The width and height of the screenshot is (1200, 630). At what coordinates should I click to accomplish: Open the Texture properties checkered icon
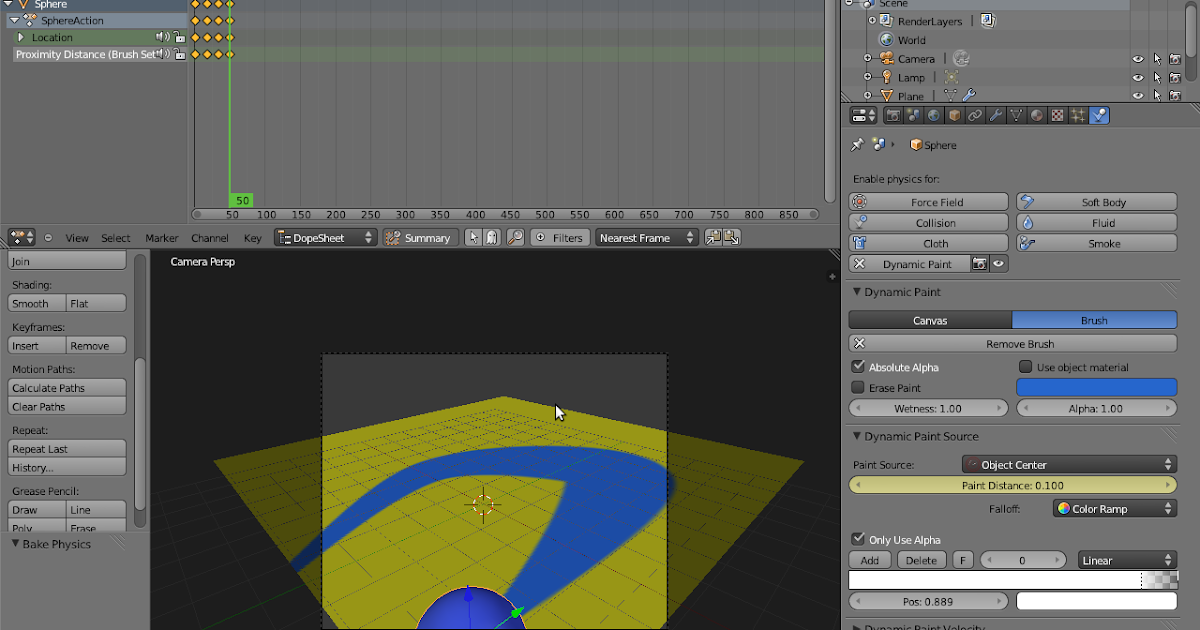coord(1056,115)
